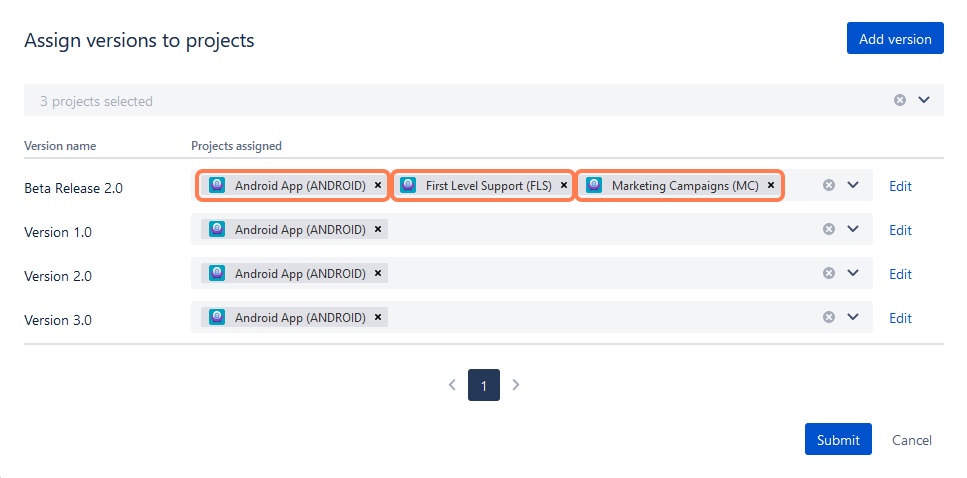Viewport: 967px width, 478px height.
Task: Edit the Beta Release 2.0 version
Action: 900,186
